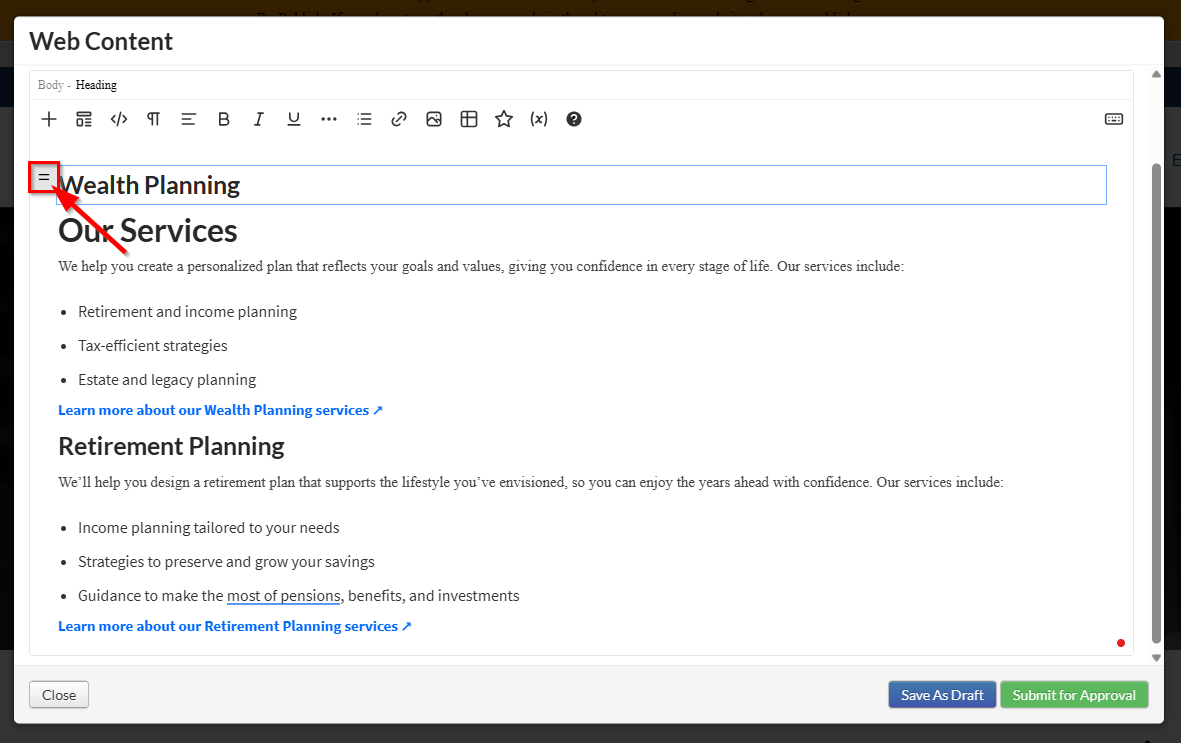
Task: Click the dialog vertical scrollbar thumb
Action: pyautogui.click(x=1157, y=403)
